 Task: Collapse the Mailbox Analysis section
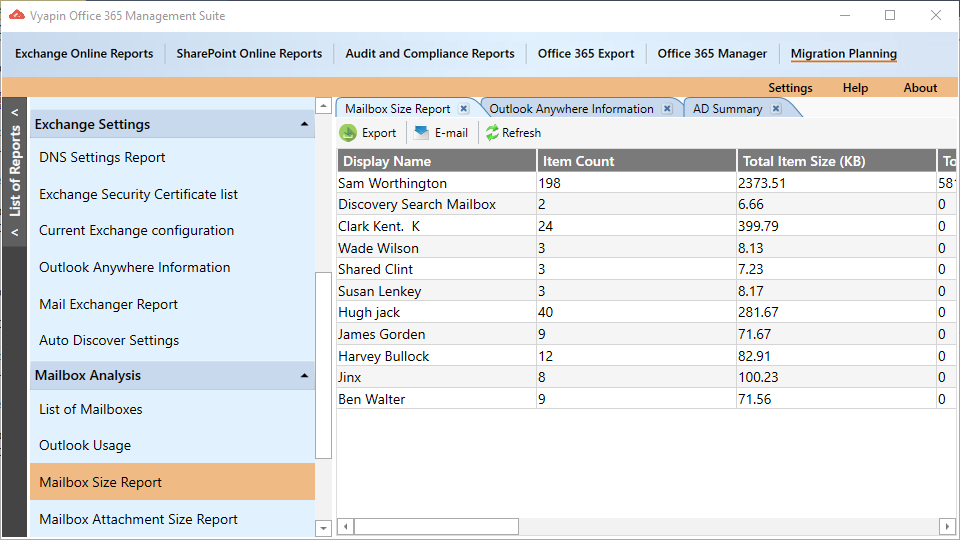click(x=304, y=375)
